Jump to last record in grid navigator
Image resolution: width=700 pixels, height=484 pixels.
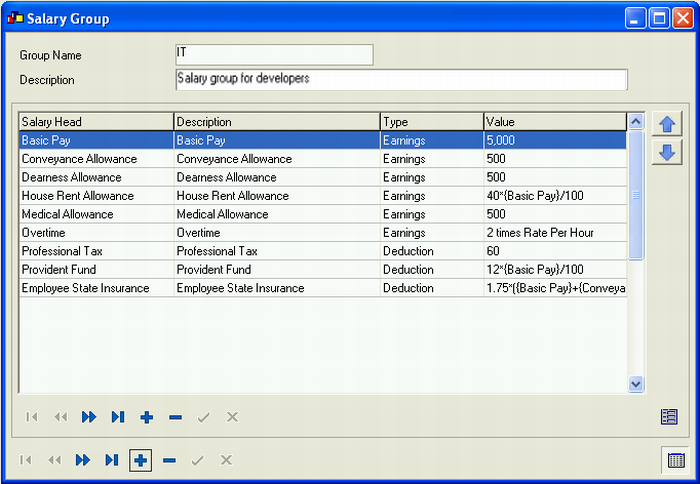click(x=118, y=417)
